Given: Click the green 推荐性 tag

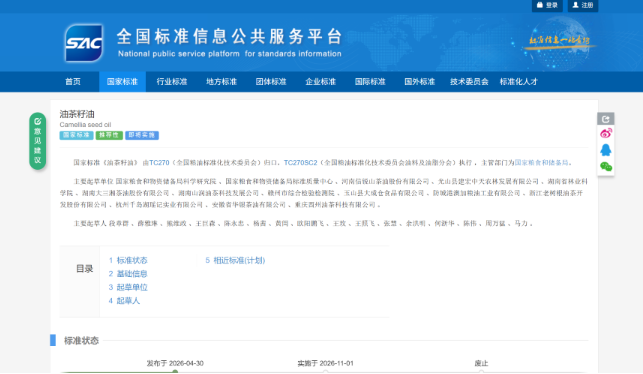Looking at the screenshot, I should coord(109,135).
